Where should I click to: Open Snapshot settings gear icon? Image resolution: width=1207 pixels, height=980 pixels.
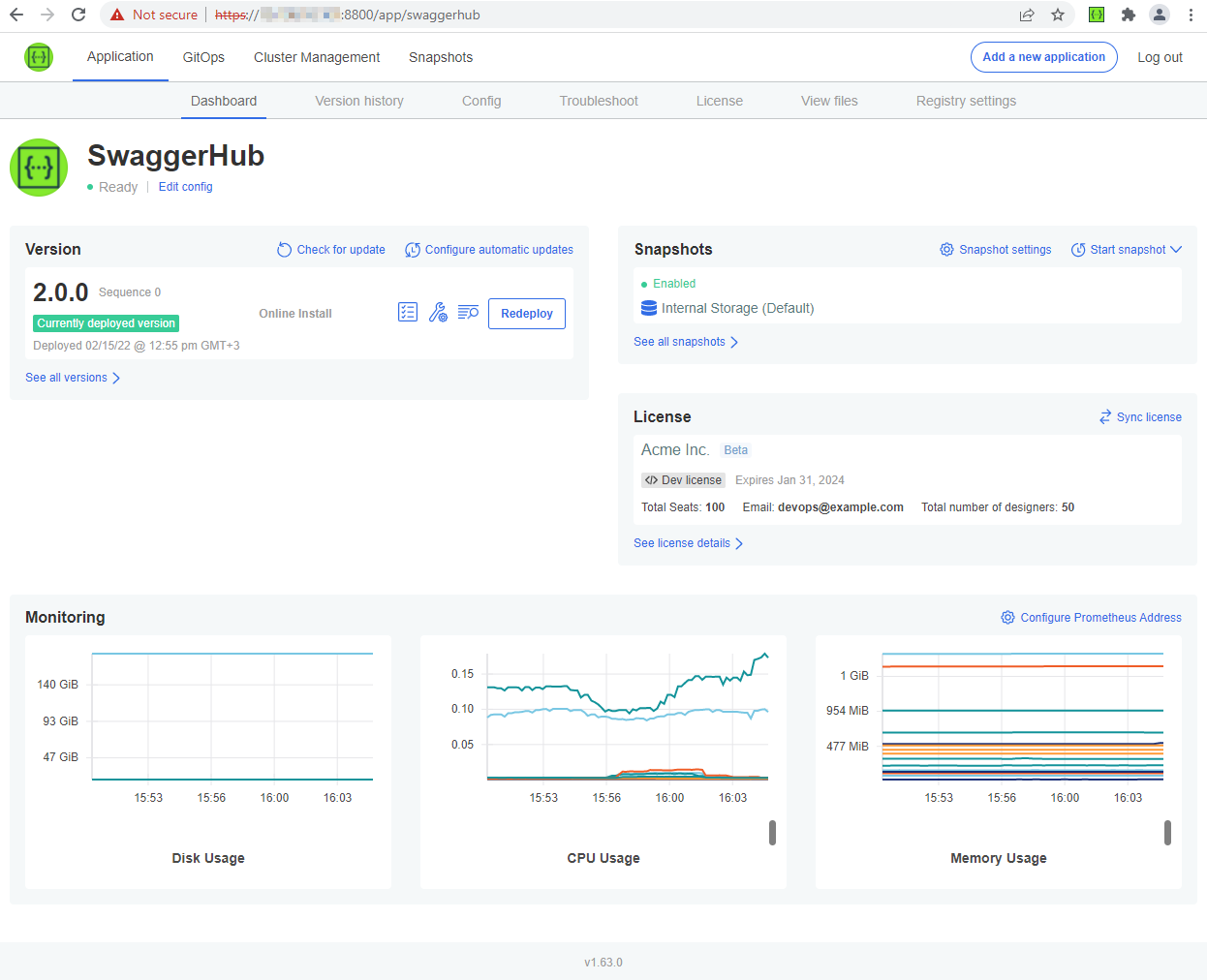[946, 249]
